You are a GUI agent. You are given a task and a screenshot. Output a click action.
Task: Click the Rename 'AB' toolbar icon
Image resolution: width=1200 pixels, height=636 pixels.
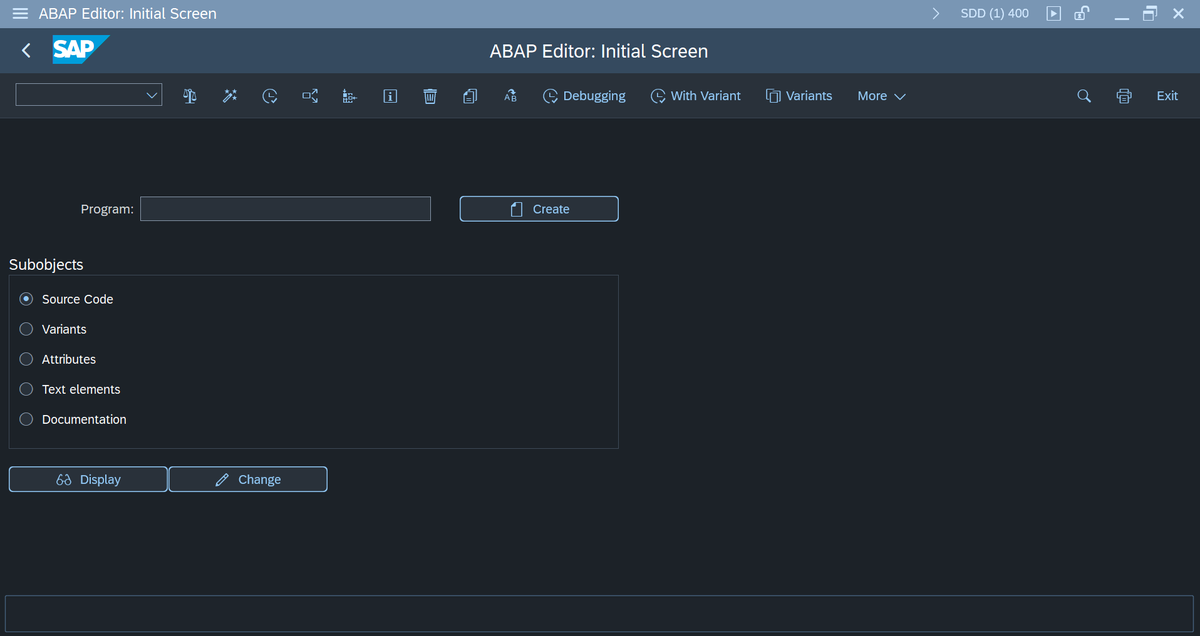click(510, 96)
